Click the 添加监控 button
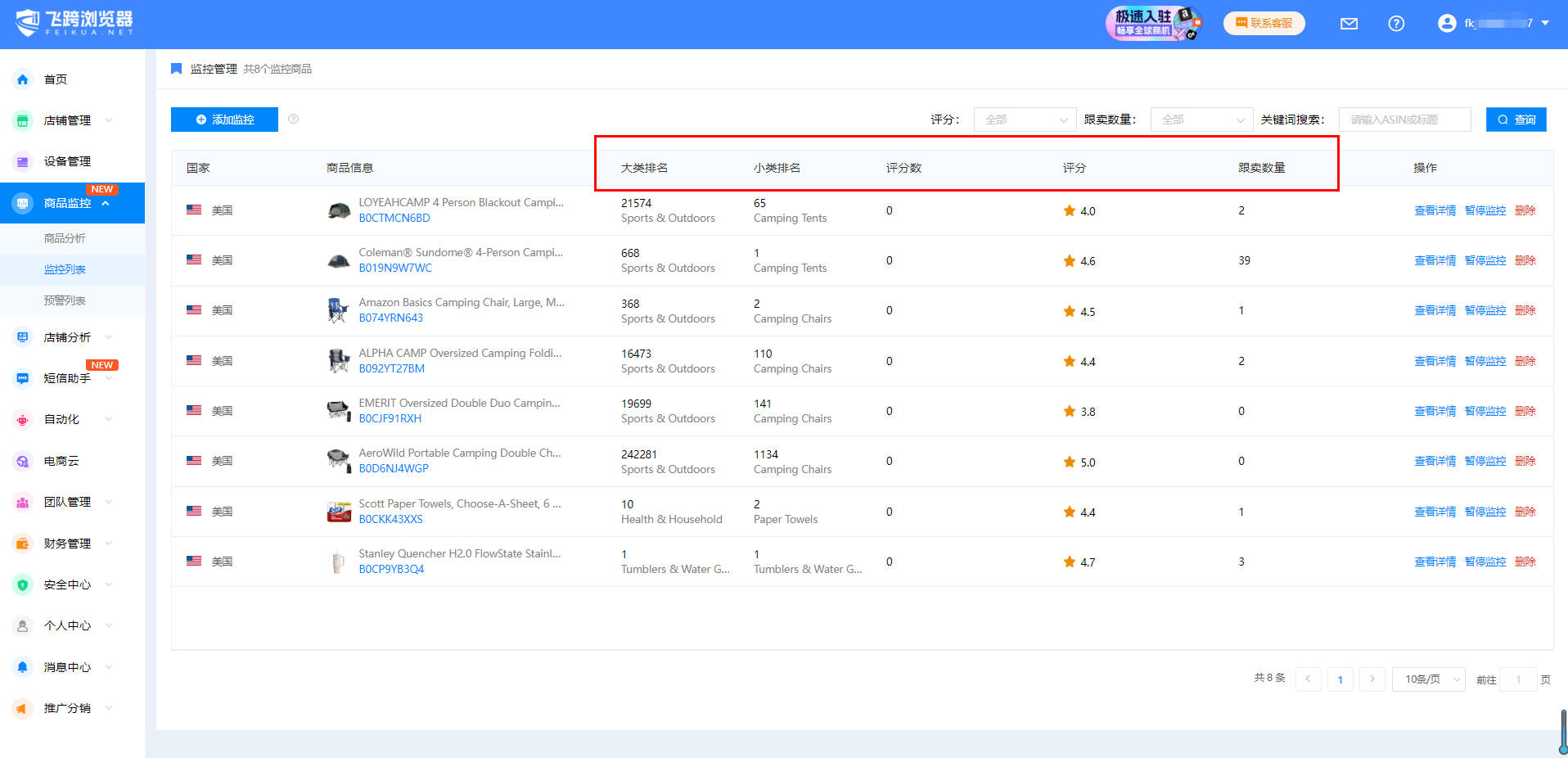This screenshot has width=1568, height=758. tap(224, 120)
